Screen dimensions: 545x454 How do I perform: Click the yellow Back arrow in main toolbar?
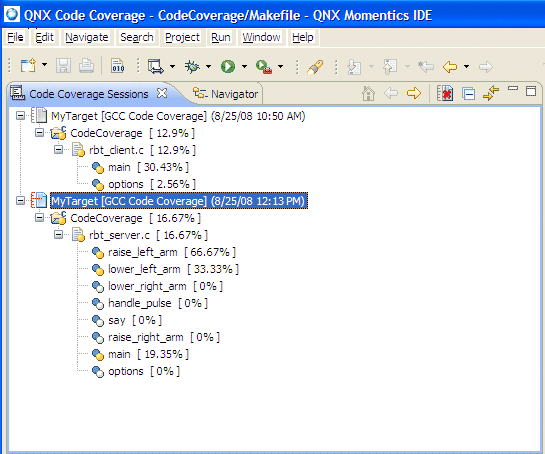450,66
